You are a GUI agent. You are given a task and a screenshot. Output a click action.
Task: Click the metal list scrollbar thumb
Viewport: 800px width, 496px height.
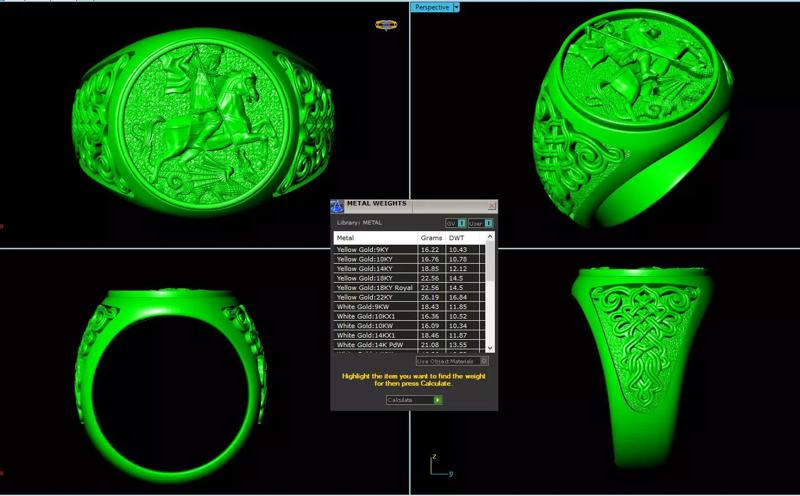(490, 261)
